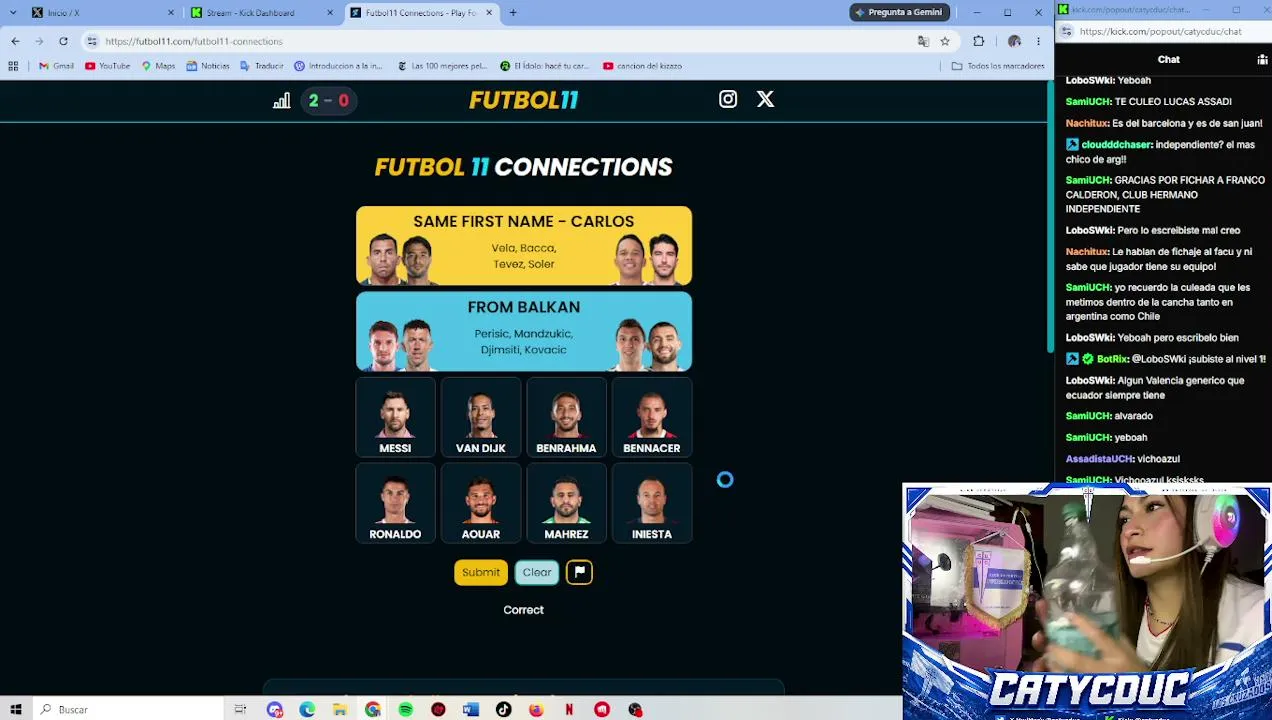Select the Bennacer player card

652,418
